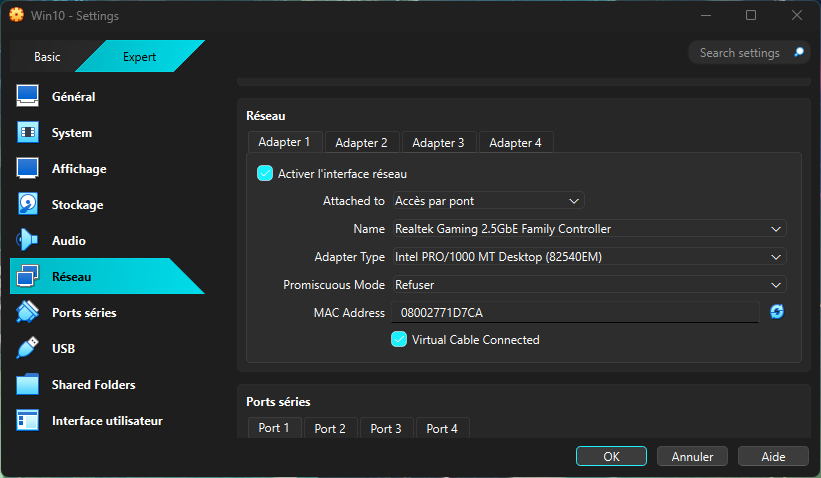Open the Audio speaker icon

point(28,241)
